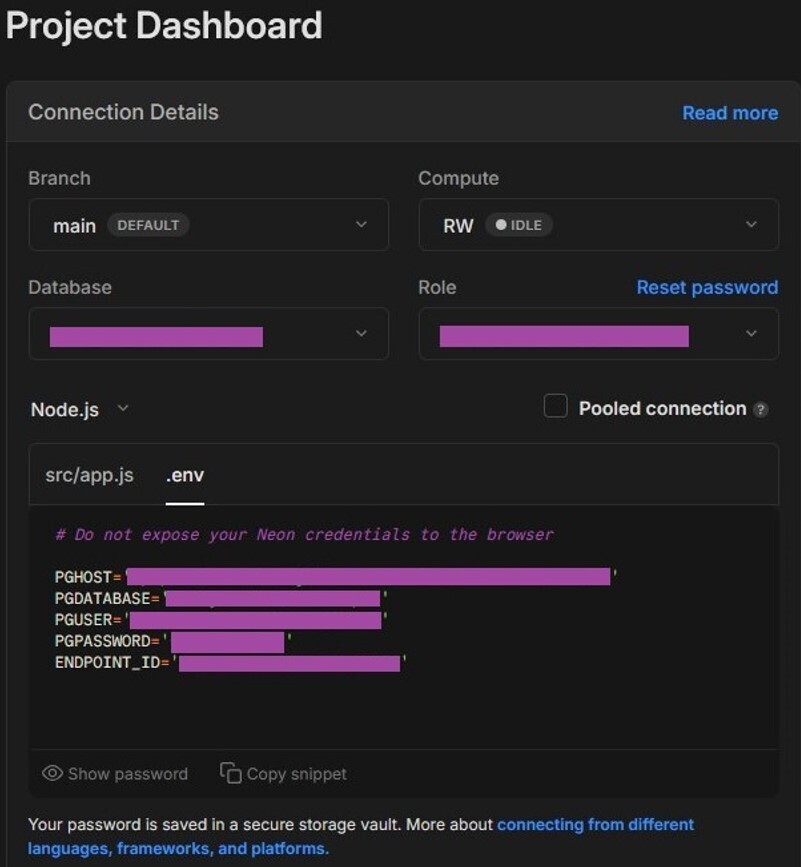Image resolution: width=801 pixels, height=867 pixels.
Task: Enable the Pooled connection checkbox
Action: (555, 406)
